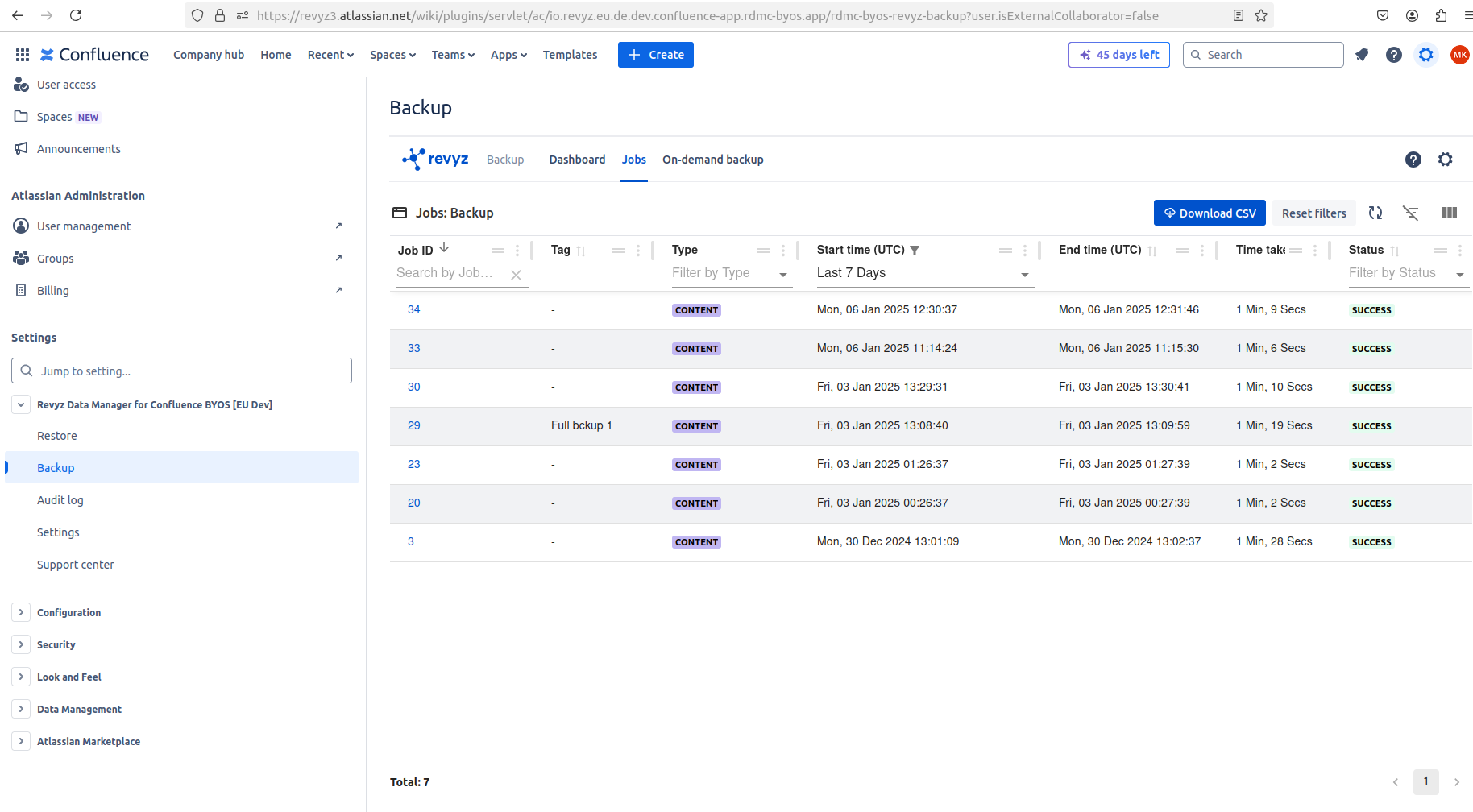
Task: Open Confluence help question mark icon
Action: click(x=1394, y=55)
